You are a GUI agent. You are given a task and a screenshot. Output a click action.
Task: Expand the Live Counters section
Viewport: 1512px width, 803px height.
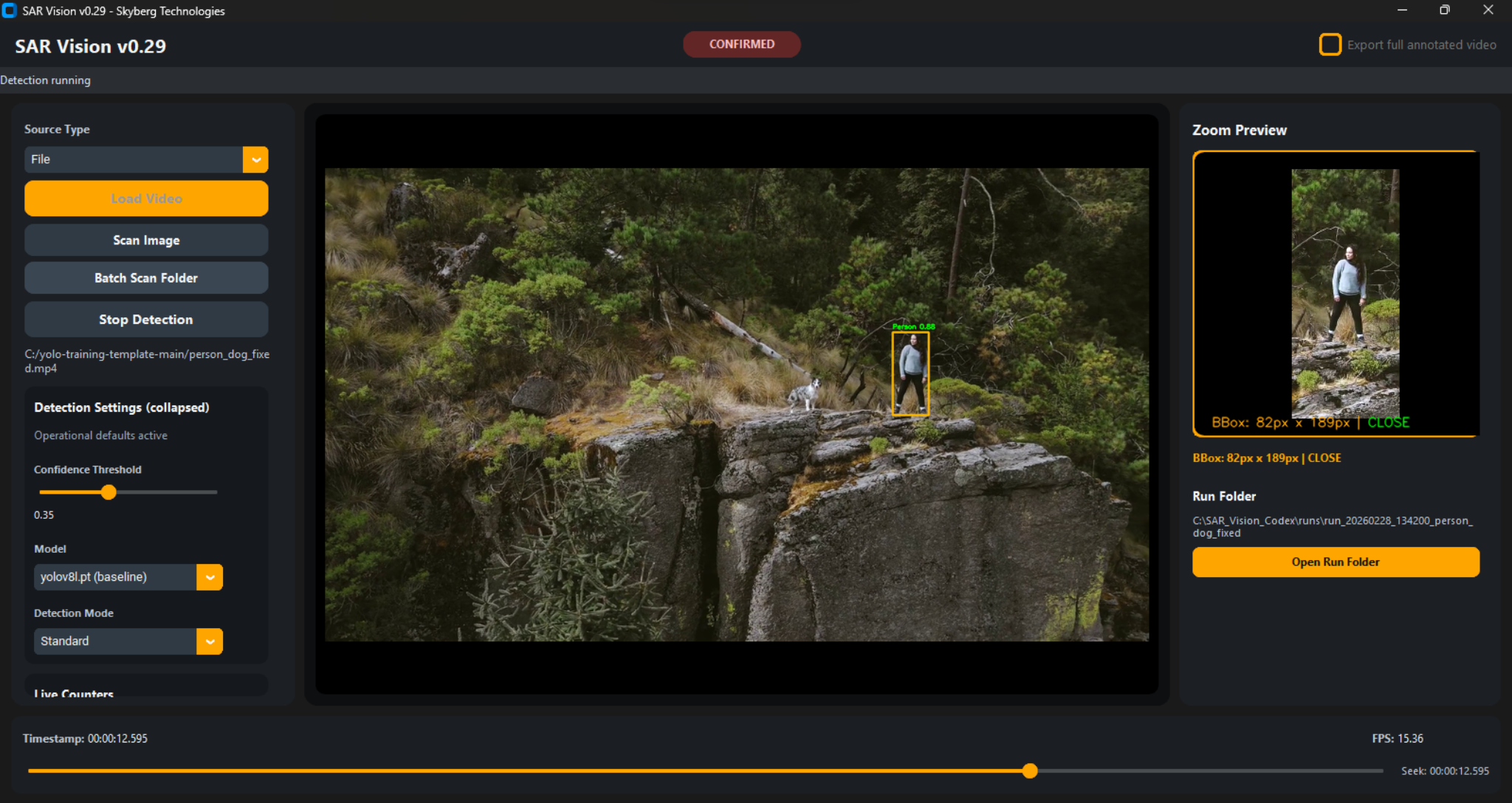(x=73, y=692)
